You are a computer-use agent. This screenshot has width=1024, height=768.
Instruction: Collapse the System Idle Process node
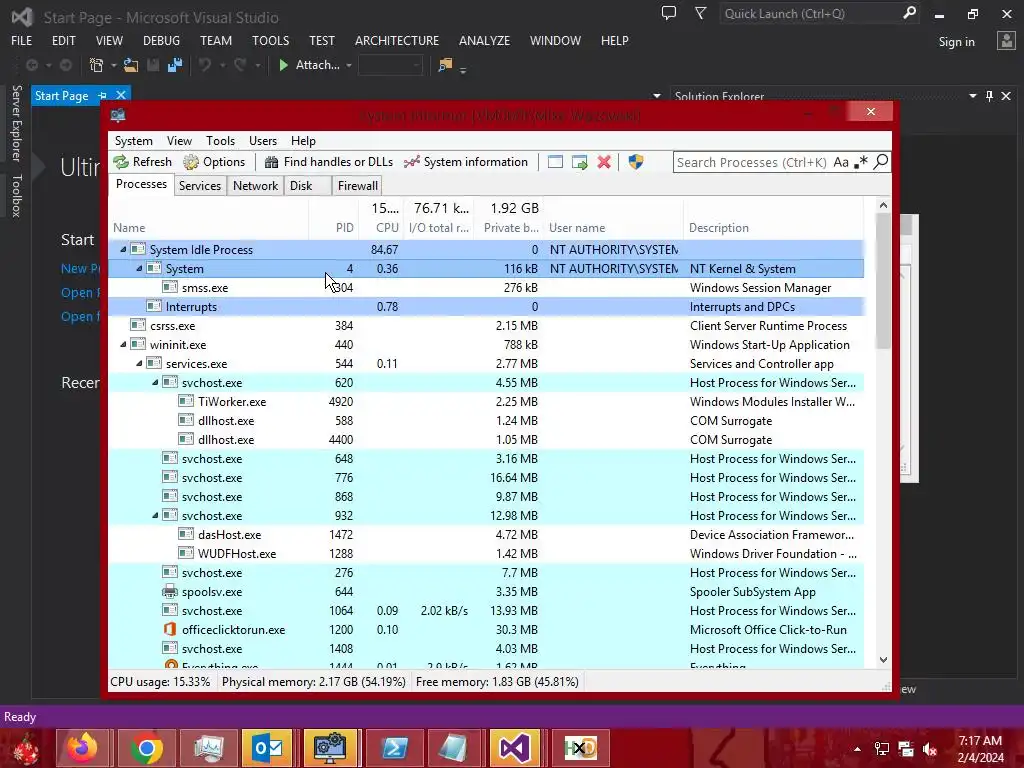(123, 249)
